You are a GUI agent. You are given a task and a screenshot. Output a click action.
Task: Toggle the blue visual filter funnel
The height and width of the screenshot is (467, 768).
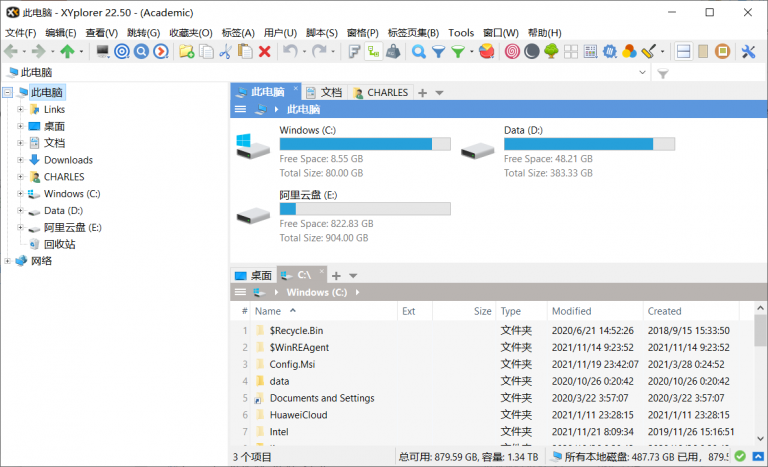[x=438, y=52]
